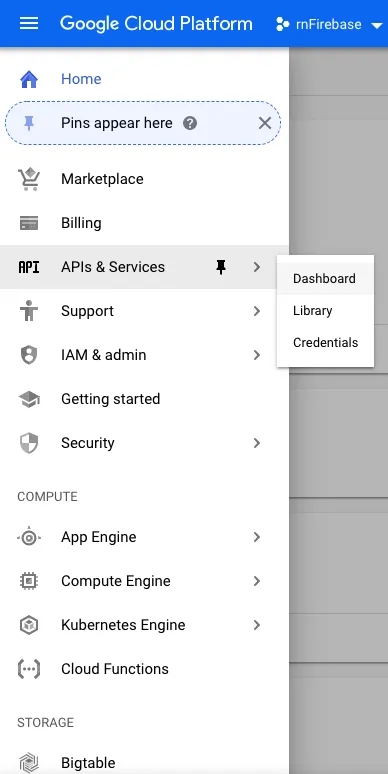Click the Compute Engine chip icon
This screenshot has width=388, height=774.
(29, 581)
